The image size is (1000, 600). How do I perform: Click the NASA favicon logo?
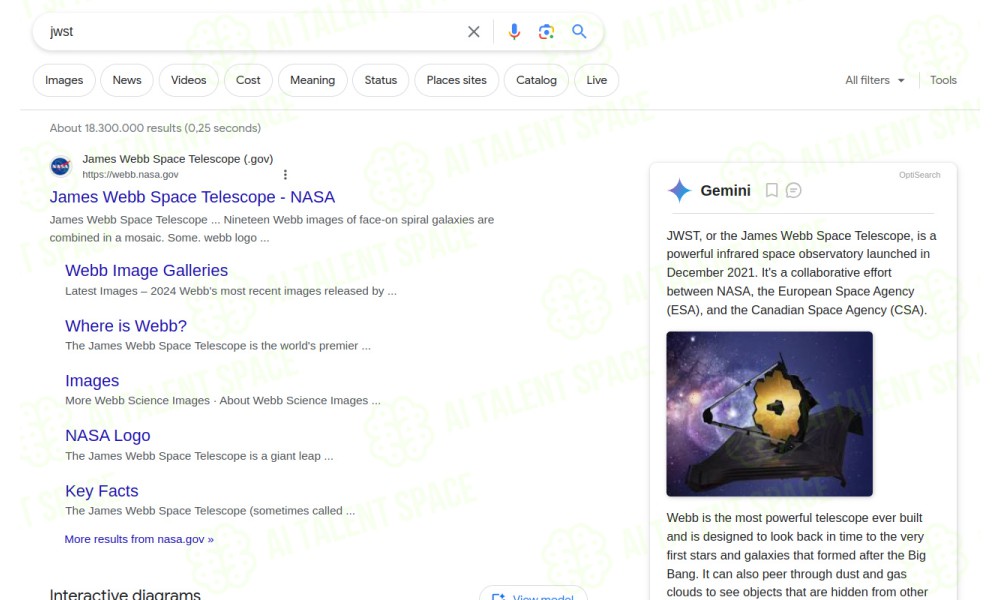point(61,166)
